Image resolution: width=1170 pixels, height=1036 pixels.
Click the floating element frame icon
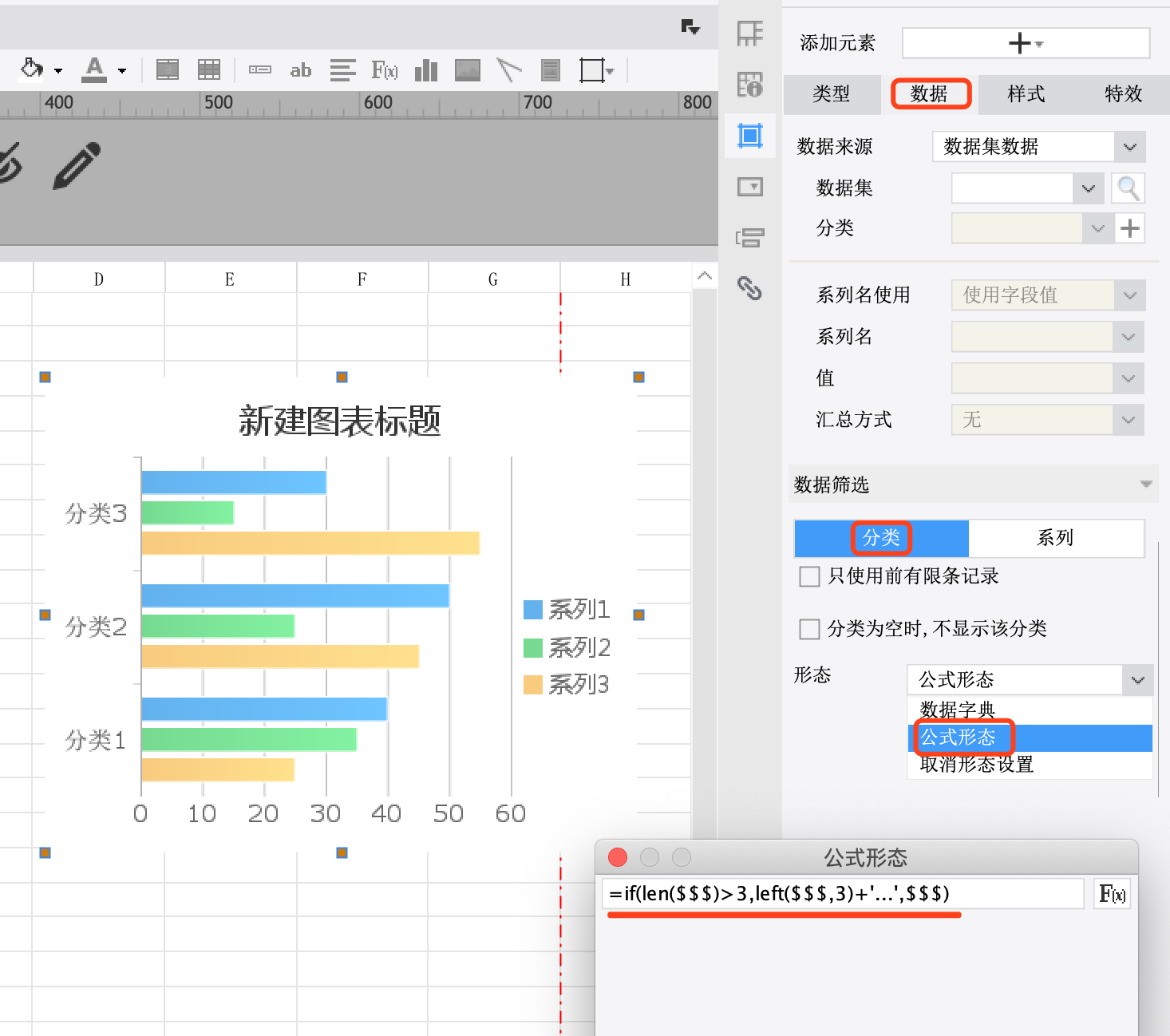coord(592,70)
